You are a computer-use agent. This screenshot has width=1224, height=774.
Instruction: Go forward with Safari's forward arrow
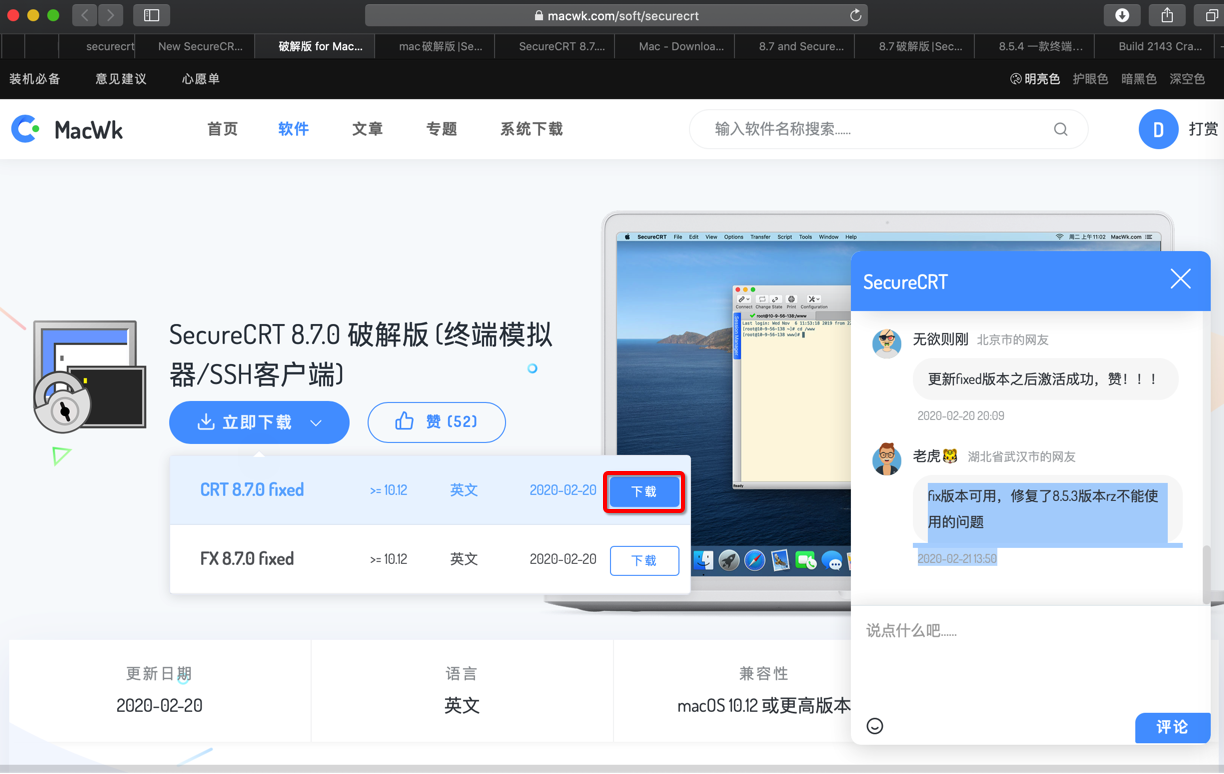111,15
